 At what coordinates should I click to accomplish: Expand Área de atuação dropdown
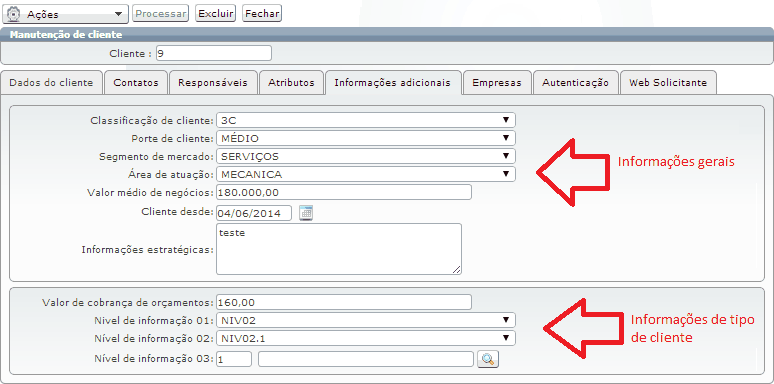tap(366, 174)
